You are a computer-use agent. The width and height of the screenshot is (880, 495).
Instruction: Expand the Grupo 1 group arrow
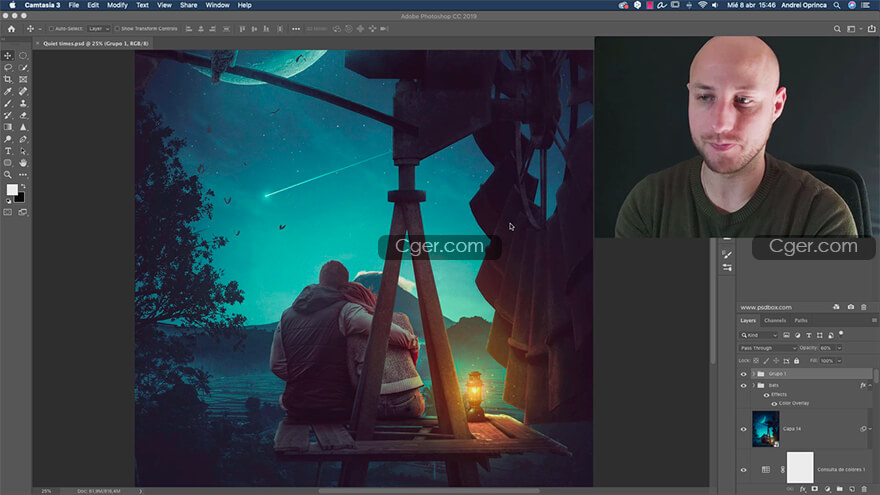(754, 374)
